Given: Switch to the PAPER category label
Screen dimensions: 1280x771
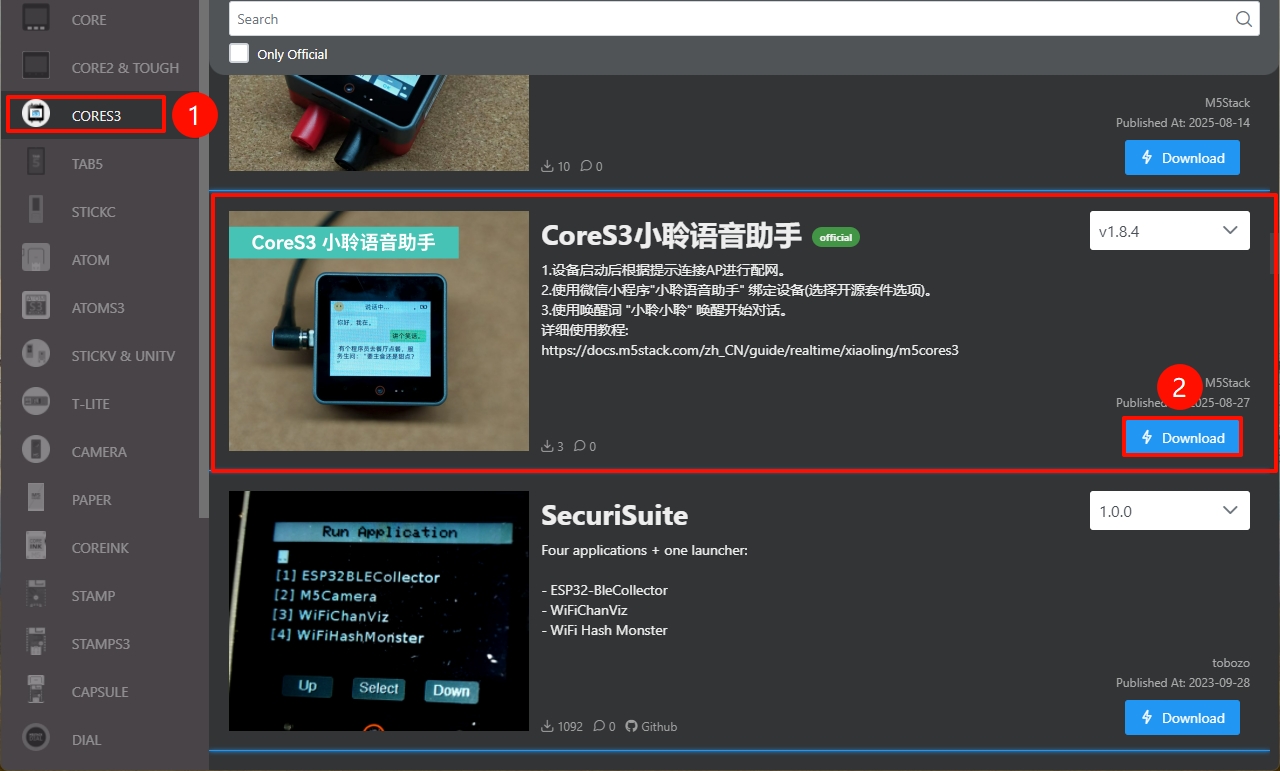Looking at the screenshot, I should 92,500.
